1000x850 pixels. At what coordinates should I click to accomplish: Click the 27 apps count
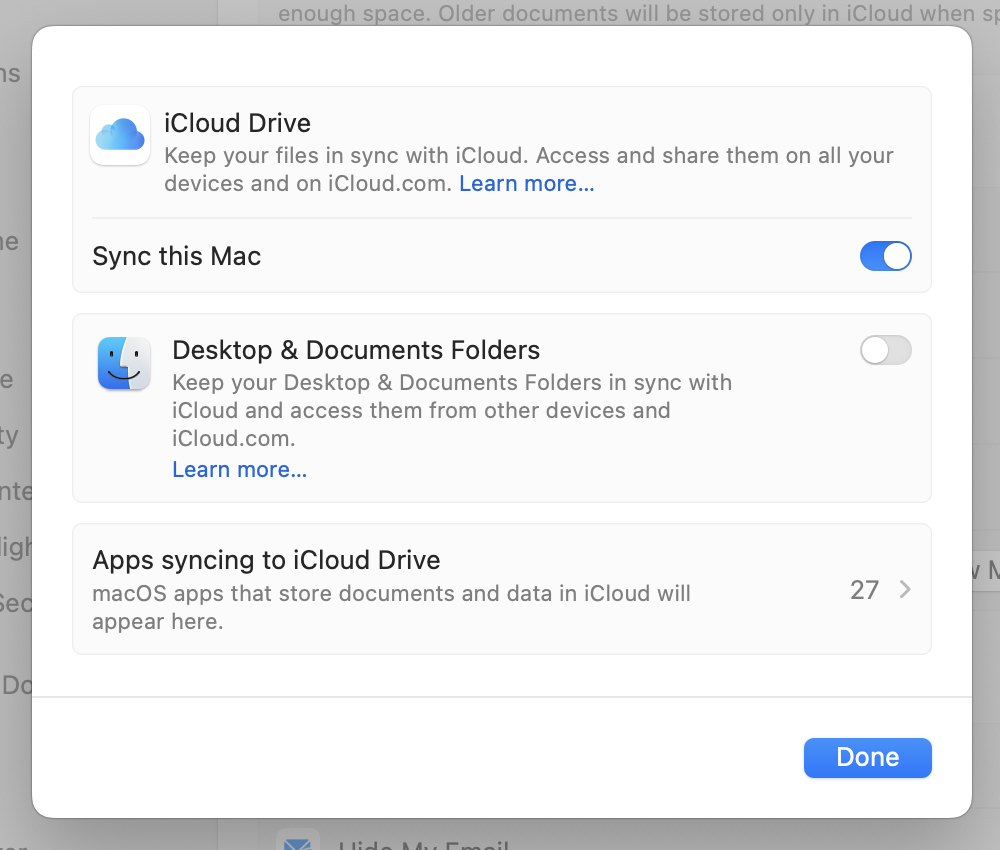[864, 590]
